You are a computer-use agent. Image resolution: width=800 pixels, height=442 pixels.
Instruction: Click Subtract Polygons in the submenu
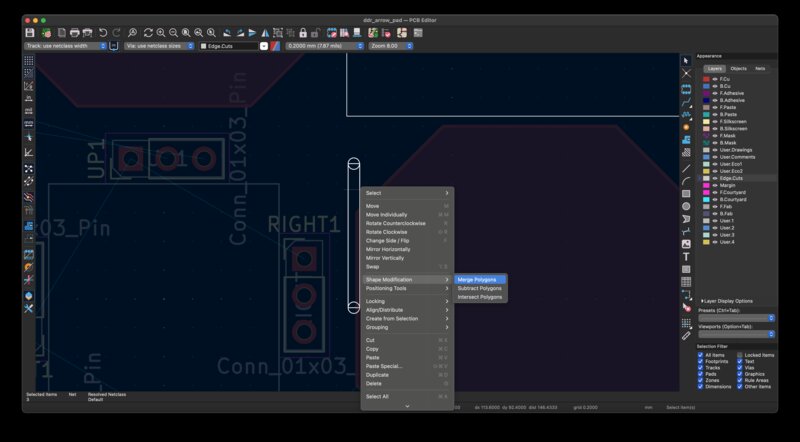[479, 288]
